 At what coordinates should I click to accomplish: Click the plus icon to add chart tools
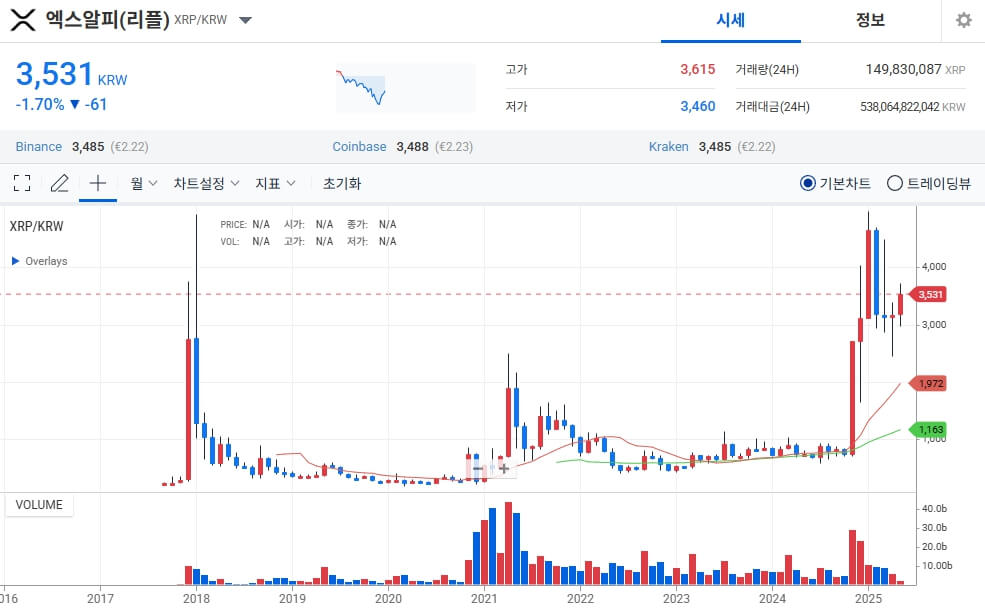tap(95, 183)
